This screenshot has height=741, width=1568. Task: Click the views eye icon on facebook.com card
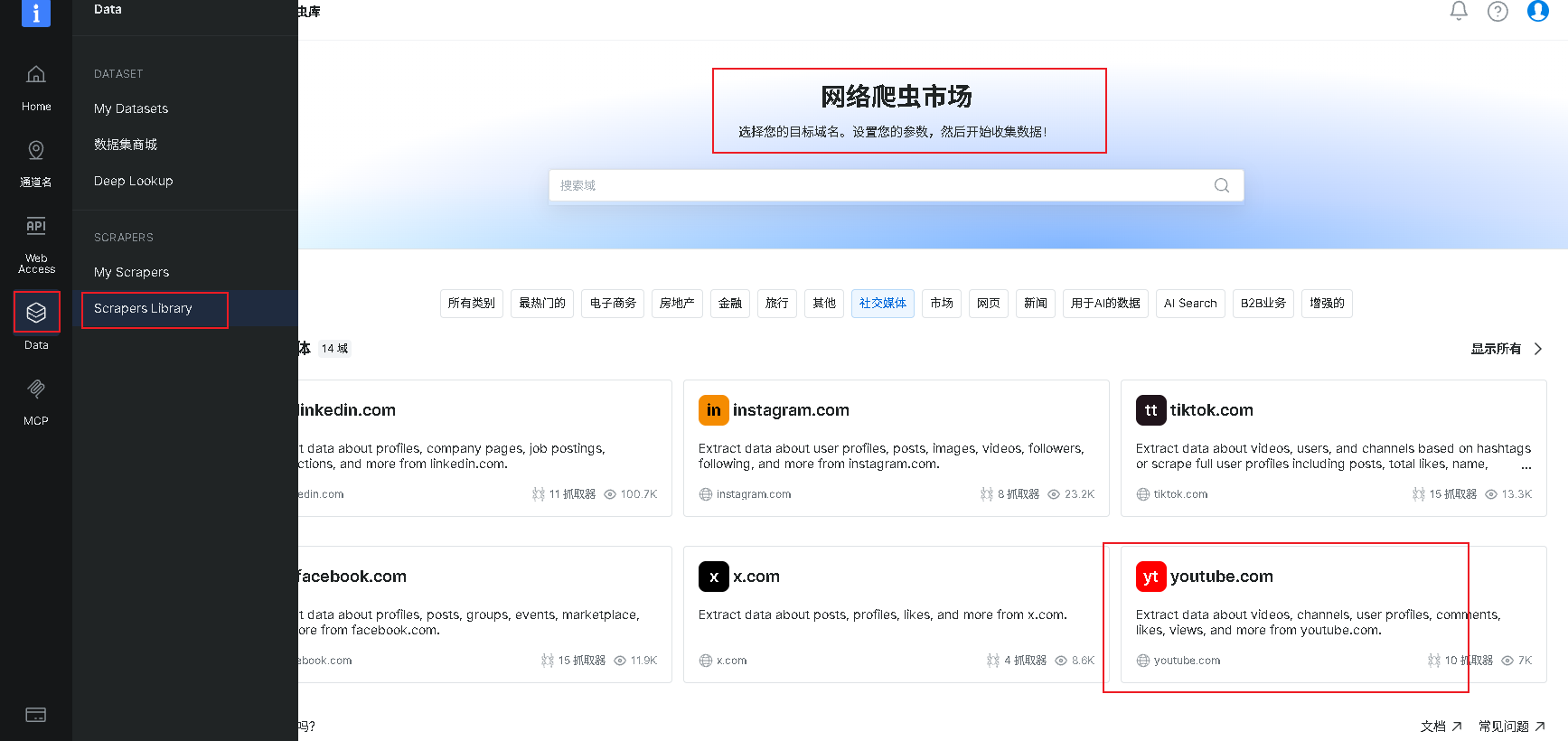pos(620,661)
